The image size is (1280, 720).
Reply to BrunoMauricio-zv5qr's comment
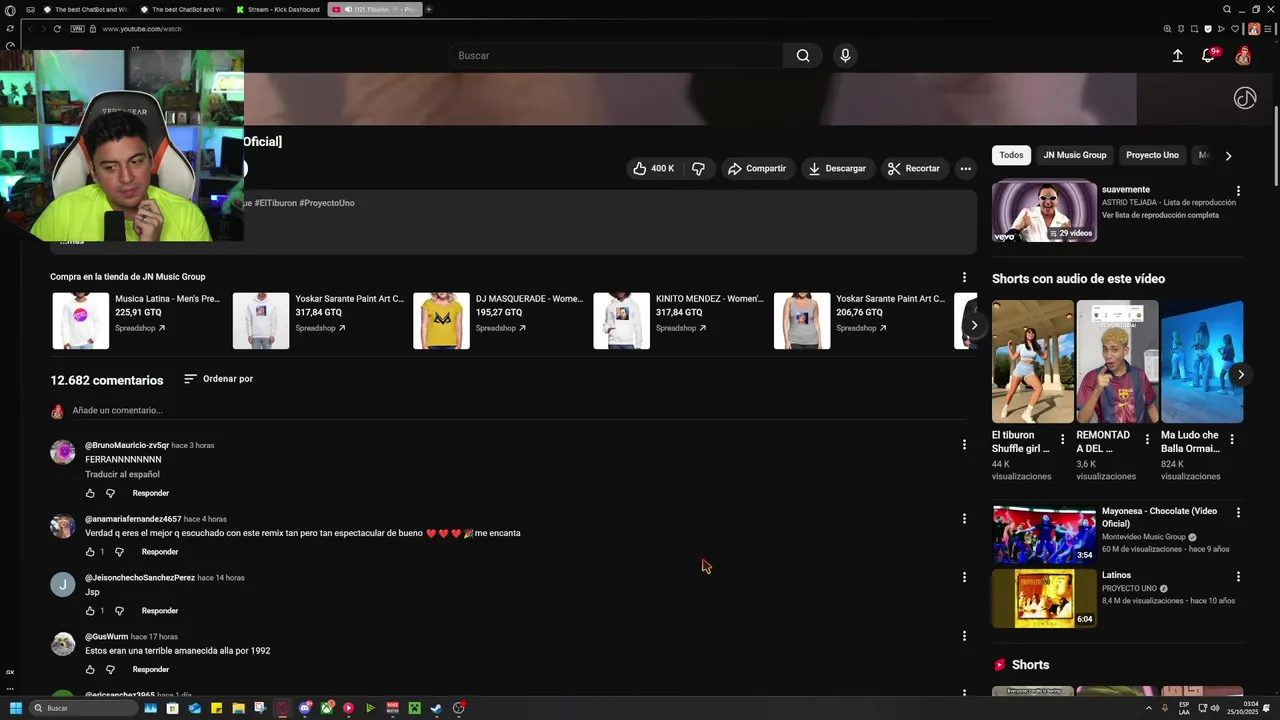[151, 493]
